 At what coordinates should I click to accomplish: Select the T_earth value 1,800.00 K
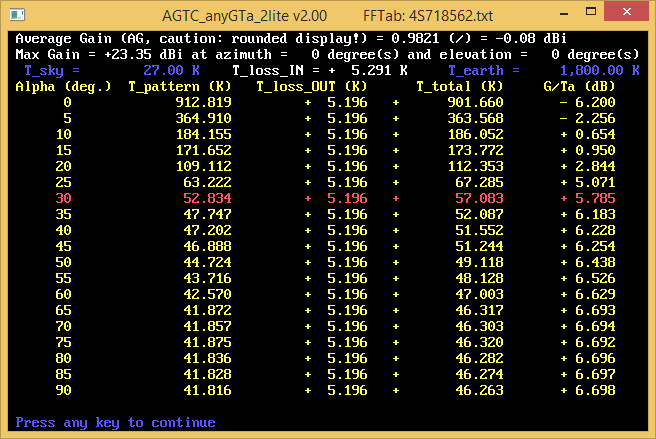[x=600, y=70]
